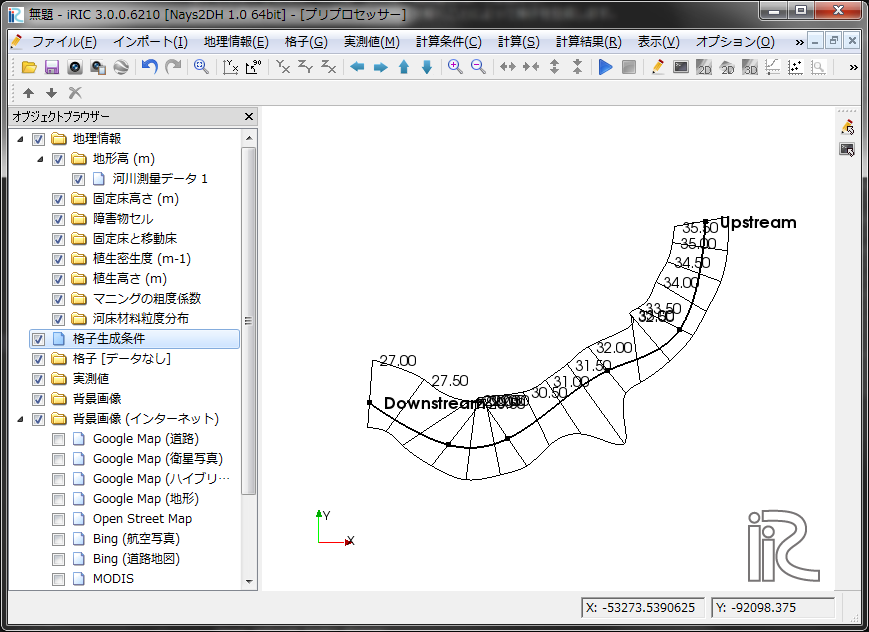Toggle the 固定床高さ (m) checkbox
This screenshot has height=632, width=869.
(x=58, y=199)
